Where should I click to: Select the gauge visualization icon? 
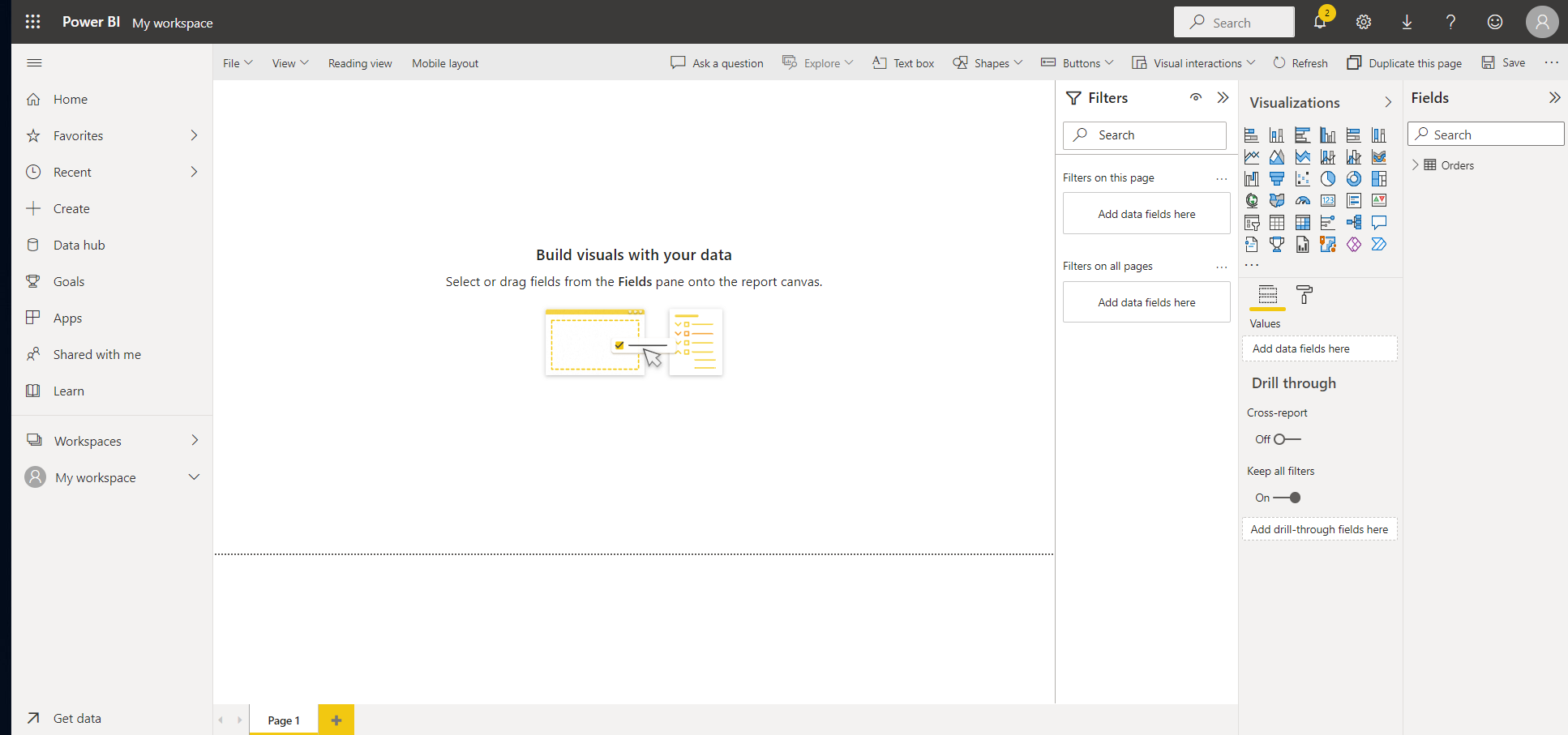[x=1303, y=200]
